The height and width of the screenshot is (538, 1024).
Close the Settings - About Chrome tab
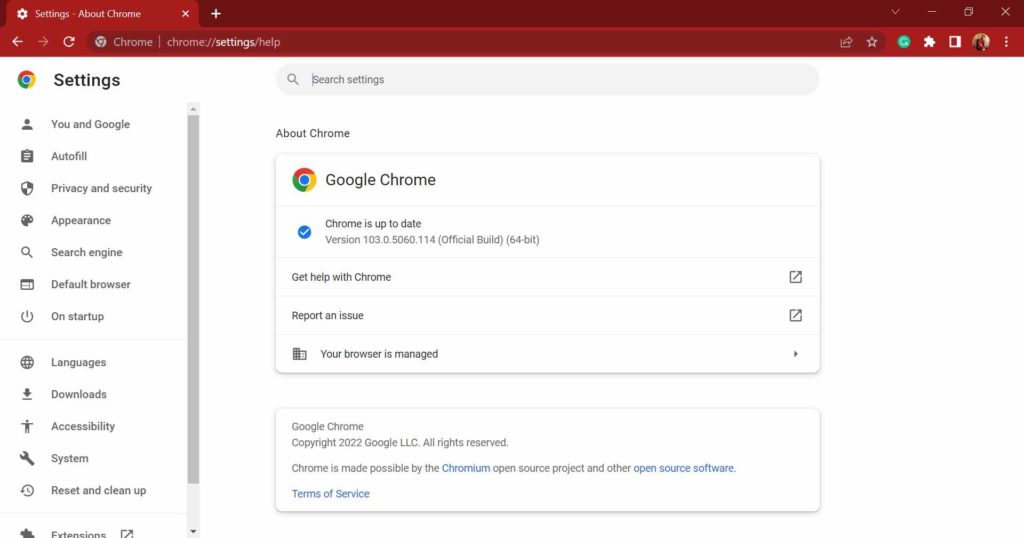185,14
